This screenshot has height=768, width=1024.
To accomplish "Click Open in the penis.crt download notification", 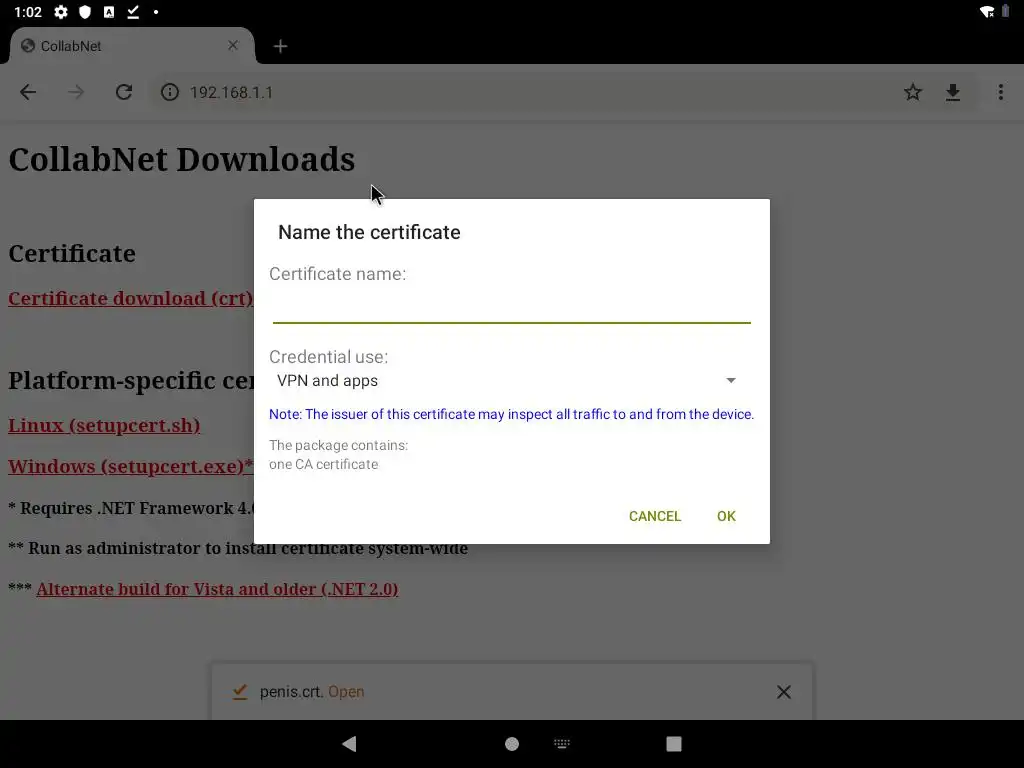I will (346, 692).
